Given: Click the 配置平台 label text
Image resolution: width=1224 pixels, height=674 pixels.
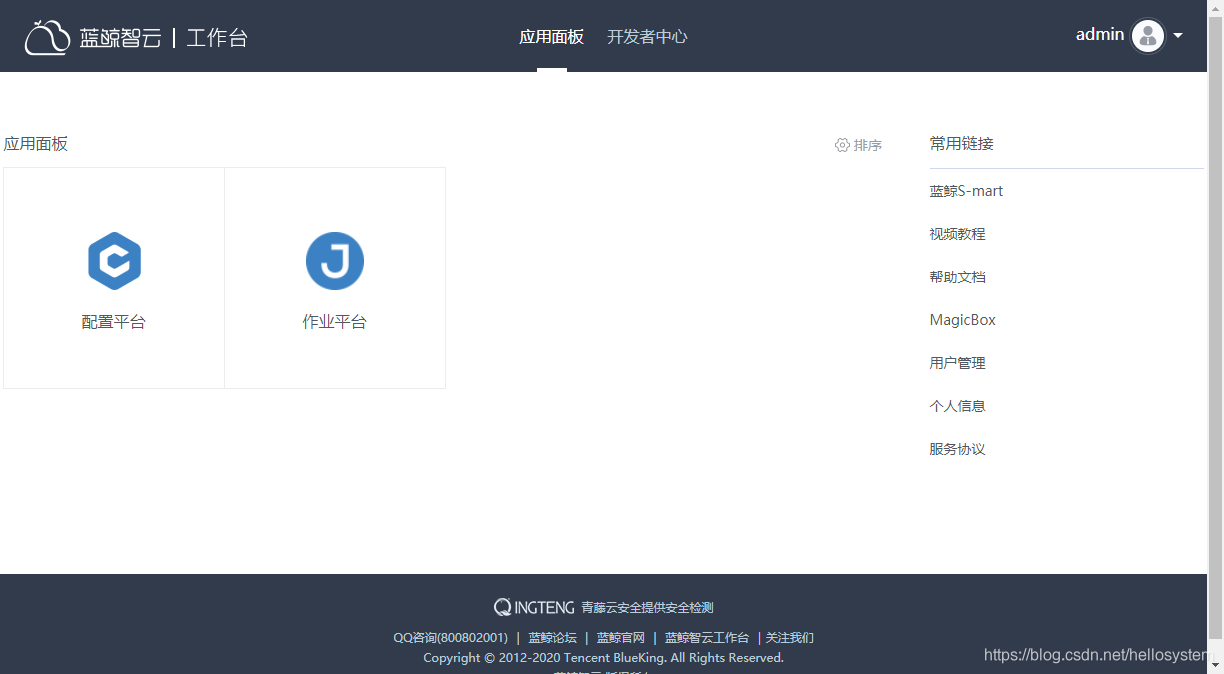Looking at the screenshot, I should coord(114,322).
